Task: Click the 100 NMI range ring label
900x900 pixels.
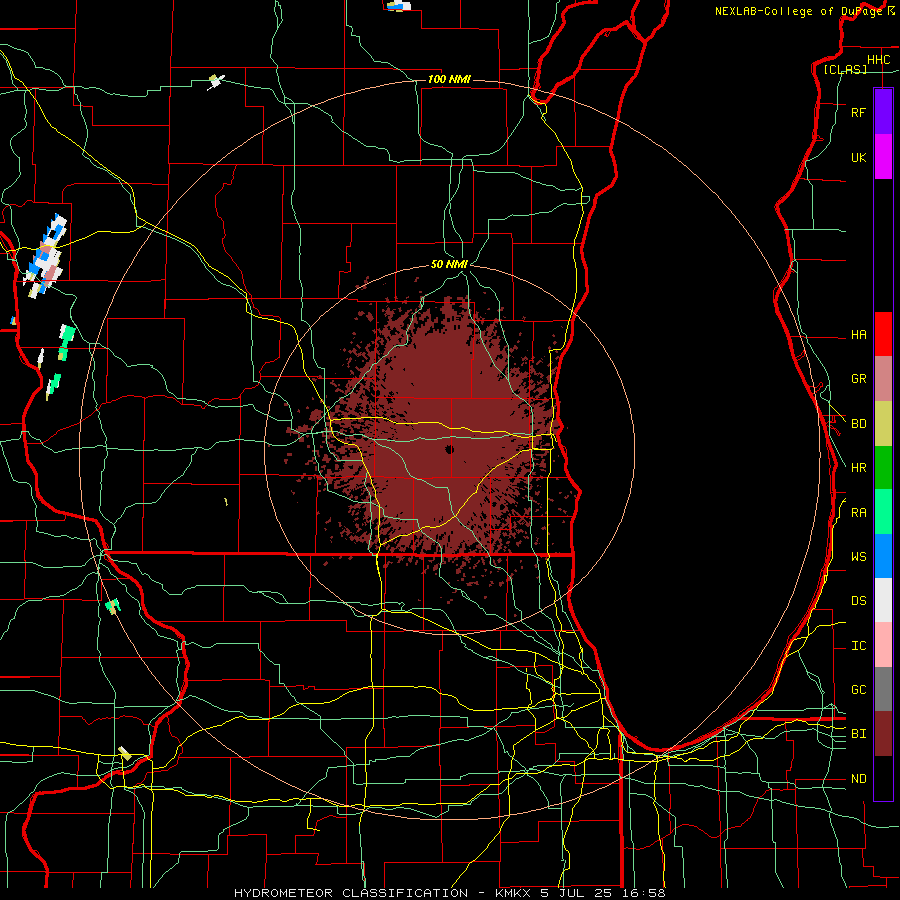Action: point(449,79)
